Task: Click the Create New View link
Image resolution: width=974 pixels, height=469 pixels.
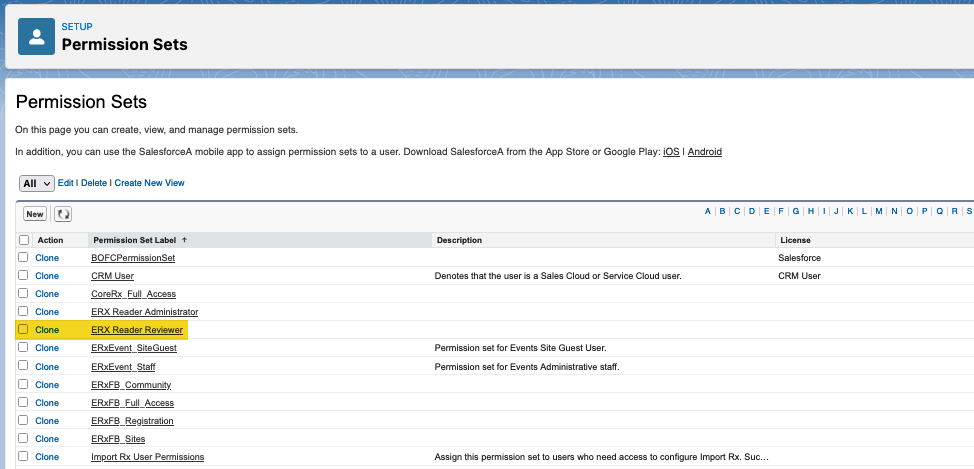Action: tap(149, 183)
